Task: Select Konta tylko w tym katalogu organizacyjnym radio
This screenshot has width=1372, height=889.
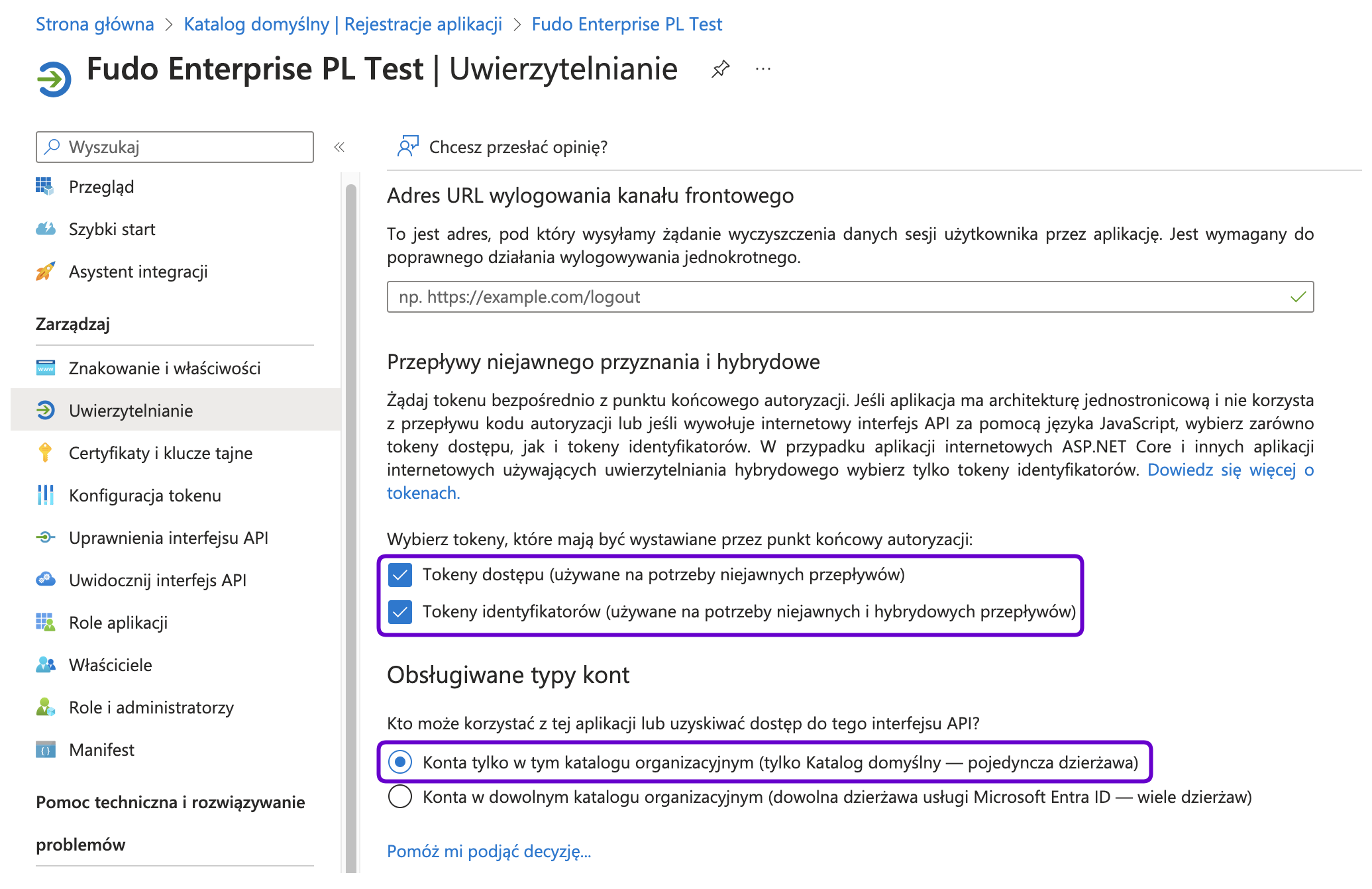Action: 400,762
